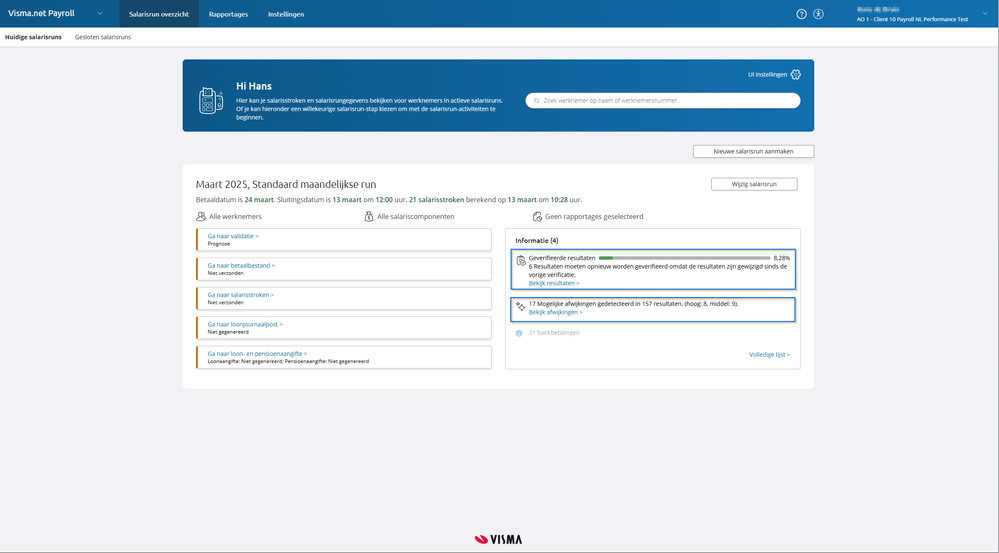Expand the Visma.net Payroll app switcher chevron
This screenshot has width=999, height=553.
[99, 13]
